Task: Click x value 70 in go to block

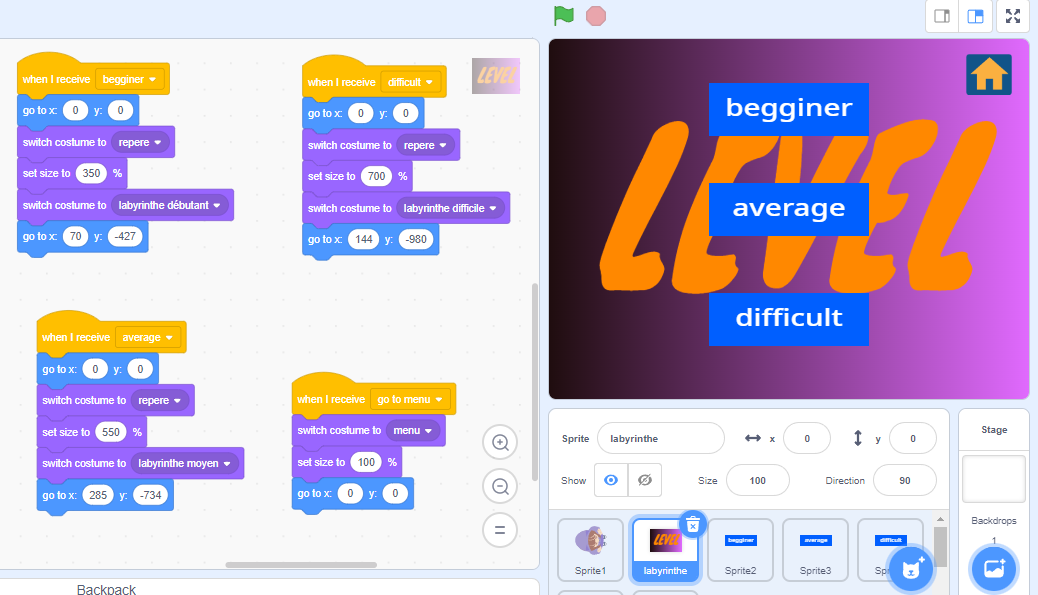Action: (x=75, y=236)
